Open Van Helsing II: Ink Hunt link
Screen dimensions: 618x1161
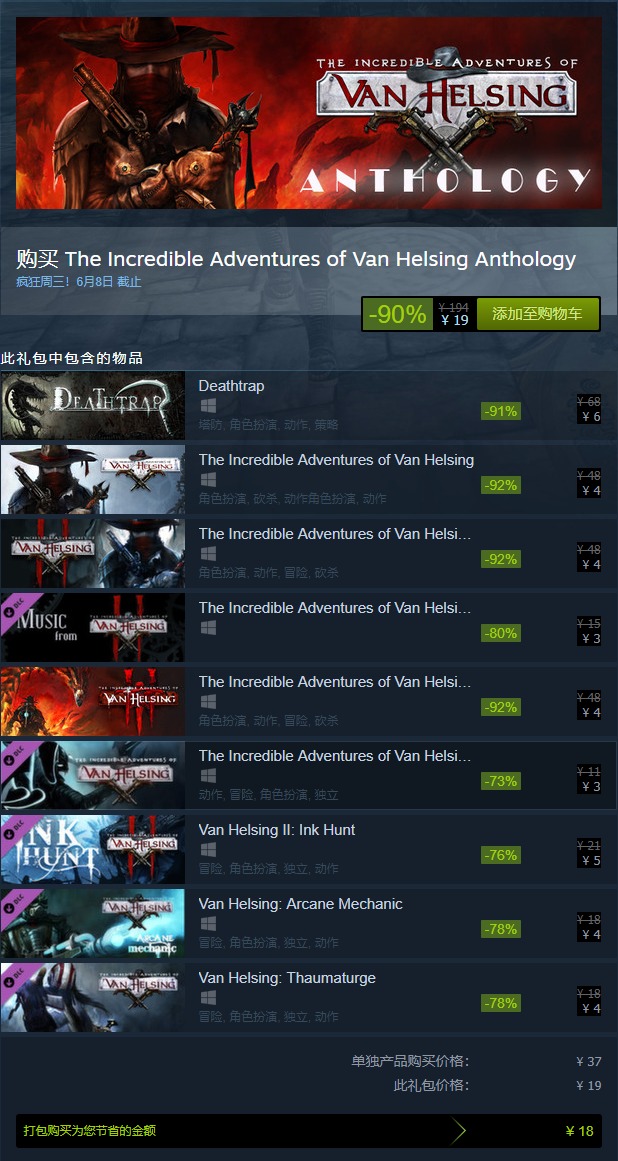point(277,830)
